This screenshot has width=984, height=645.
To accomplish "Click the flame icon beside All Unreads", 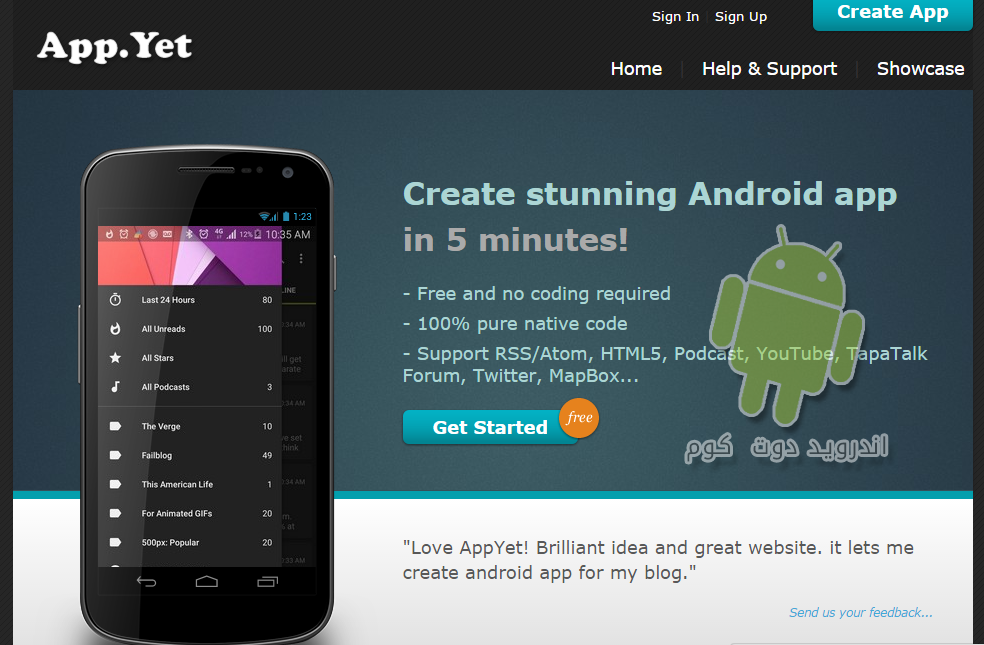I will [115, 328].
